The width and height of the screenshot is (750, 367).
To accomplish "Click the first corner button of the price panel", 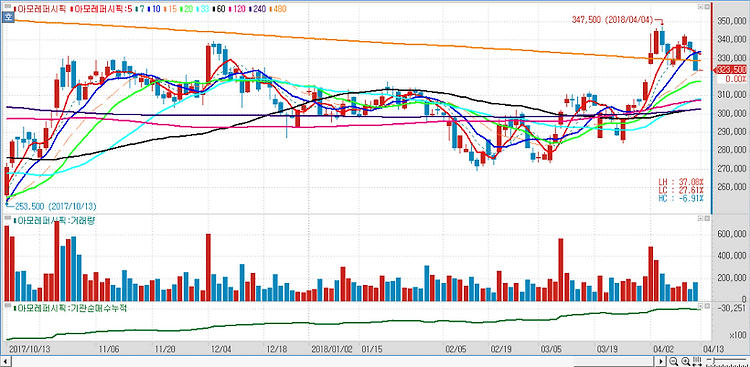I will coord(700,7).
